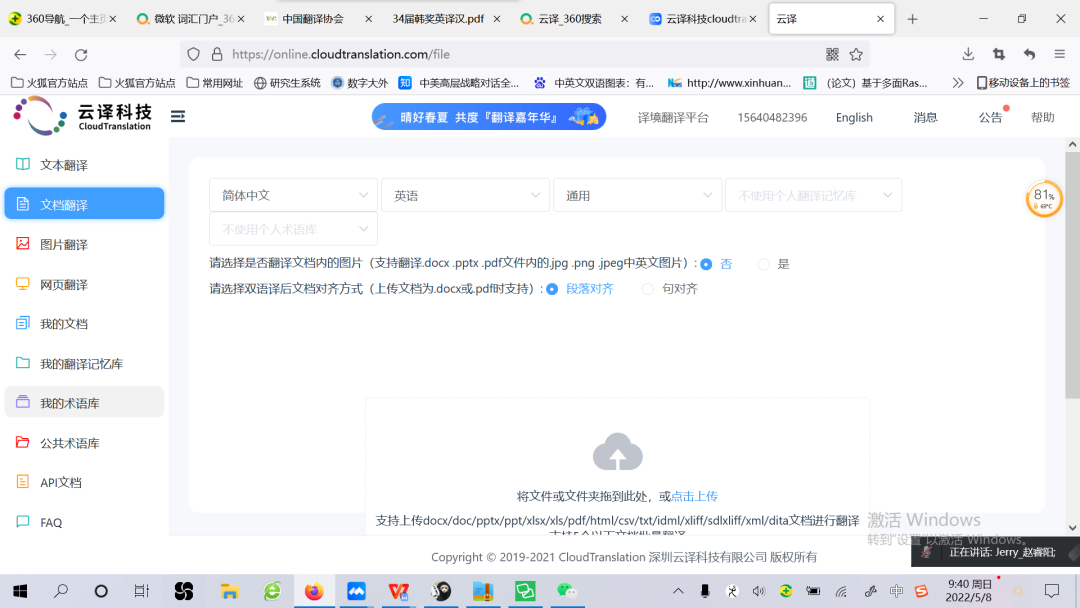Open the QR code icon in address bar

click(x=832, y=54)
